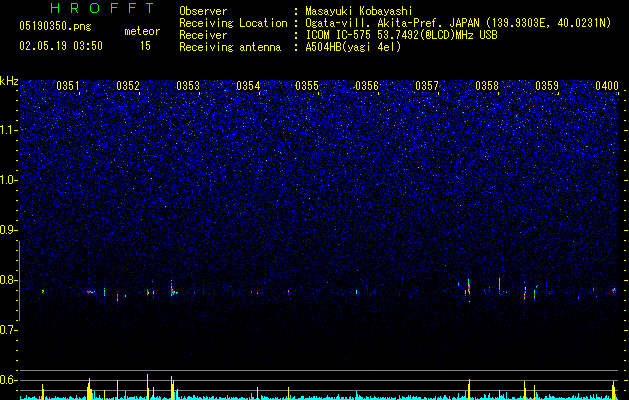
Task: Click the A504HB(yagi 4el) antenna text
Action: click(x=353, y=47)
